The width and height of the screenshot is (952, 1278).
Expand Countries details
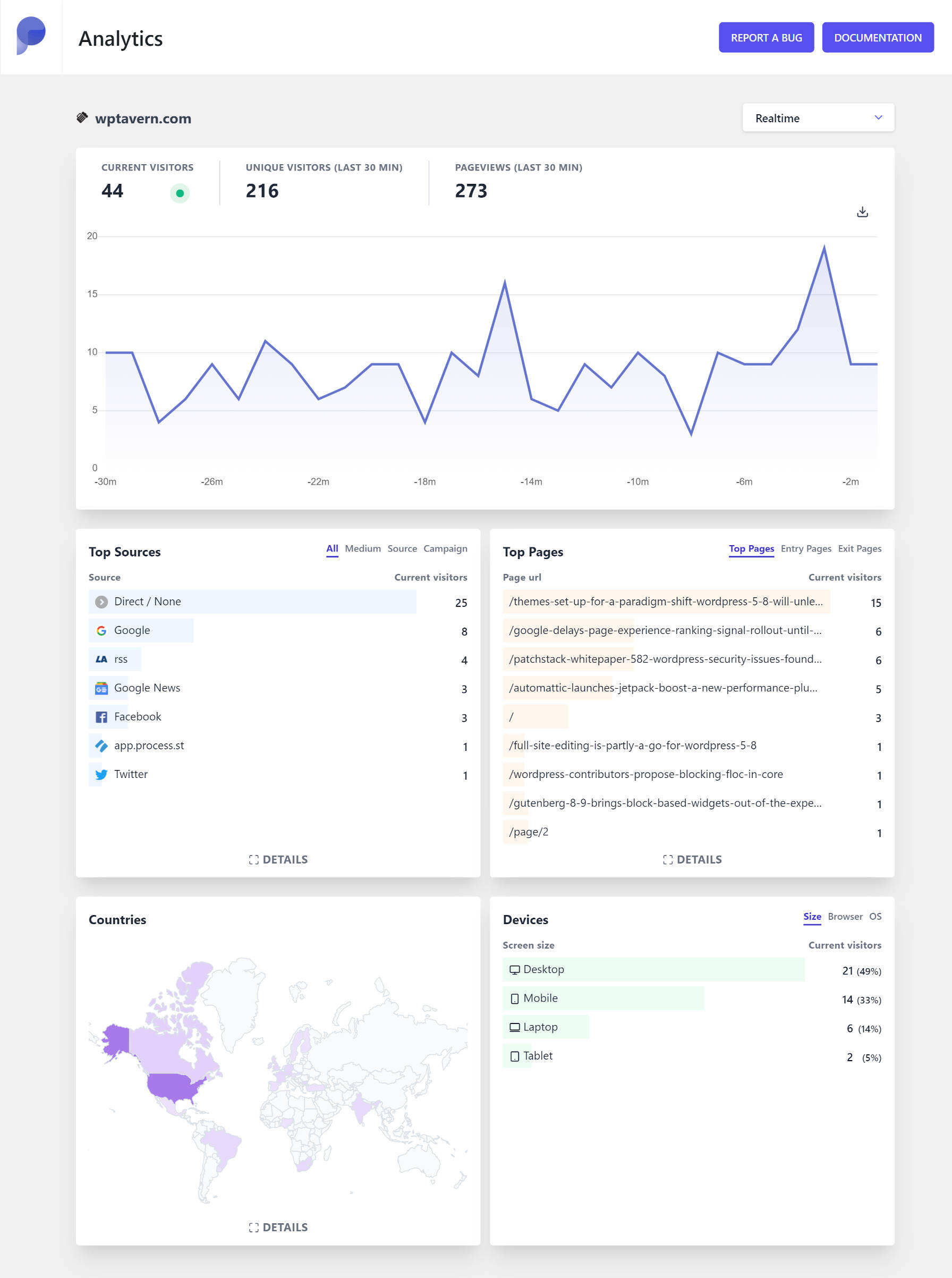[x=278, y=1228]
